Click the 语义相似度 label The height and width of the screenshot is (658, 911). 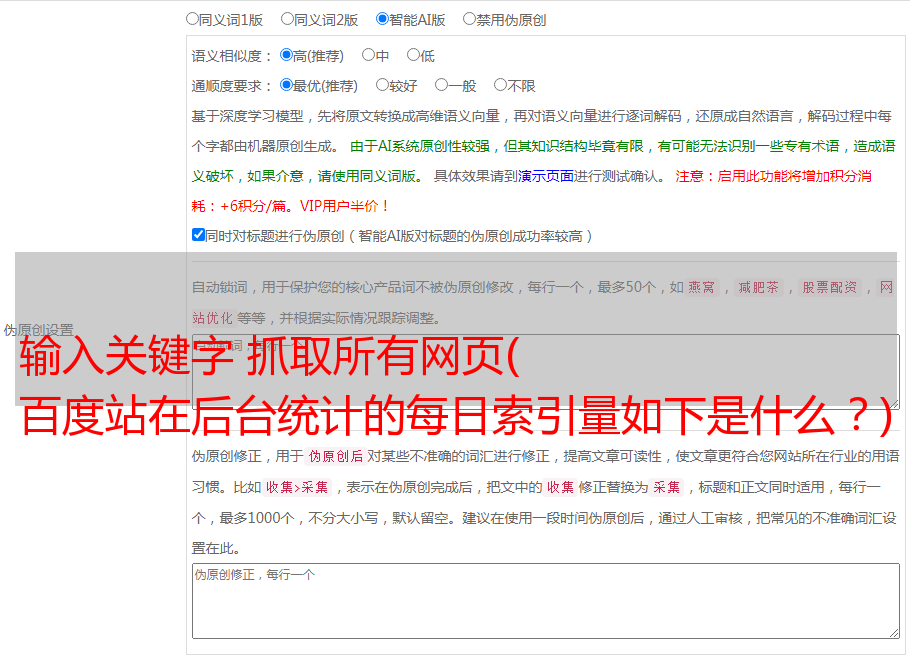point(232,56)
